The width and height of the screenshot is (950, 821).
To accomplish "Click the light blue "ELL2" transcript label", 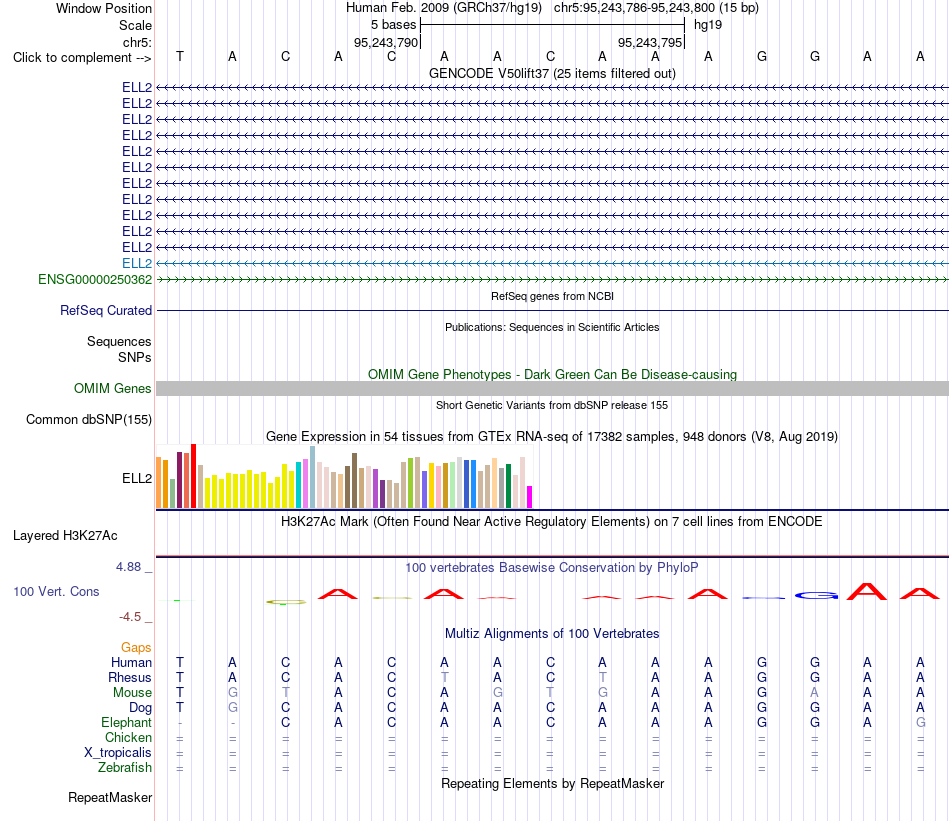I will (x=137, y=263).
